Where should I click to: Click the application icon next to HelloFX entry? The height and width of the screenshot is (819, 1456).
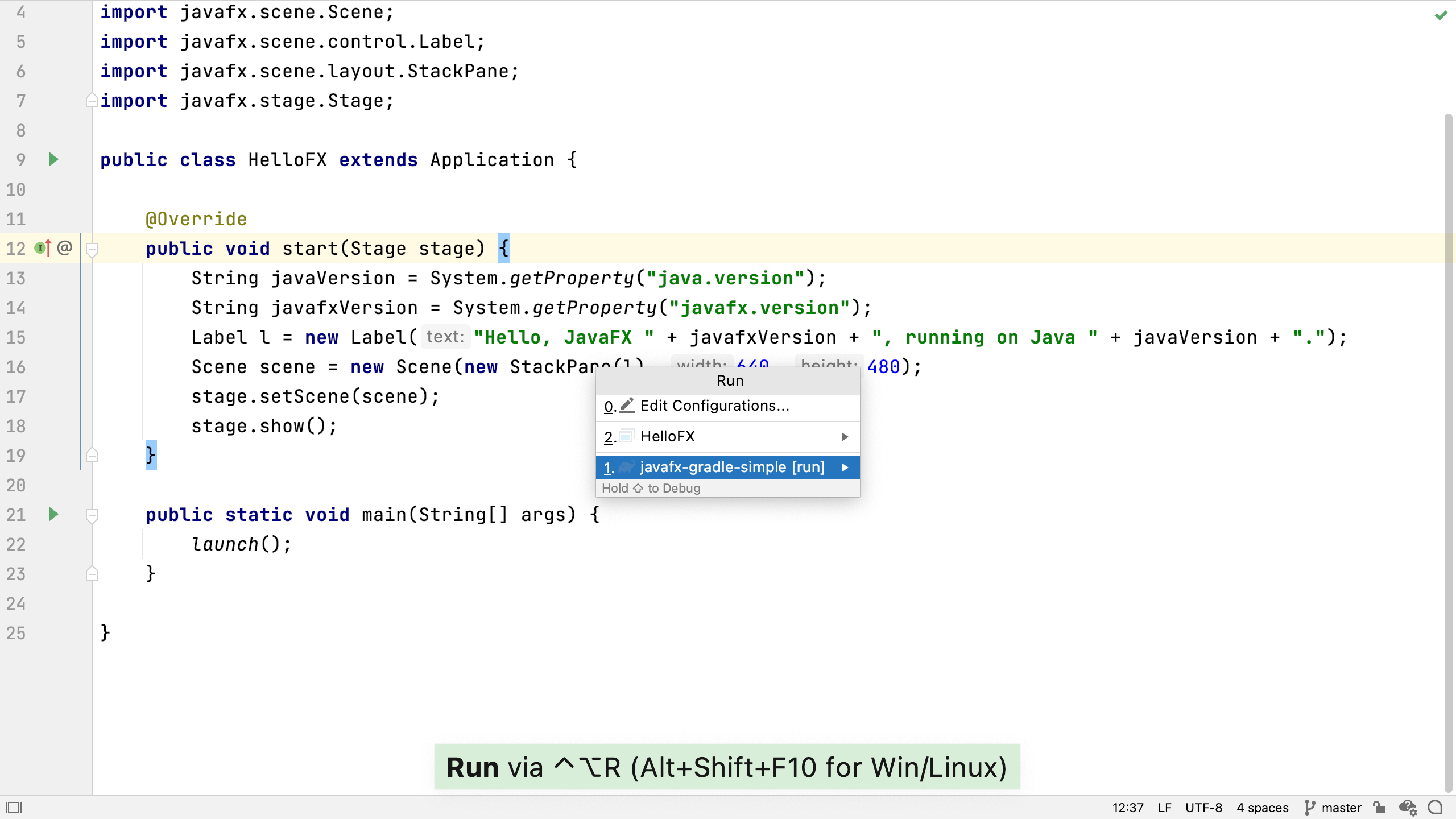pyautogui.click(x=627, y=436)
